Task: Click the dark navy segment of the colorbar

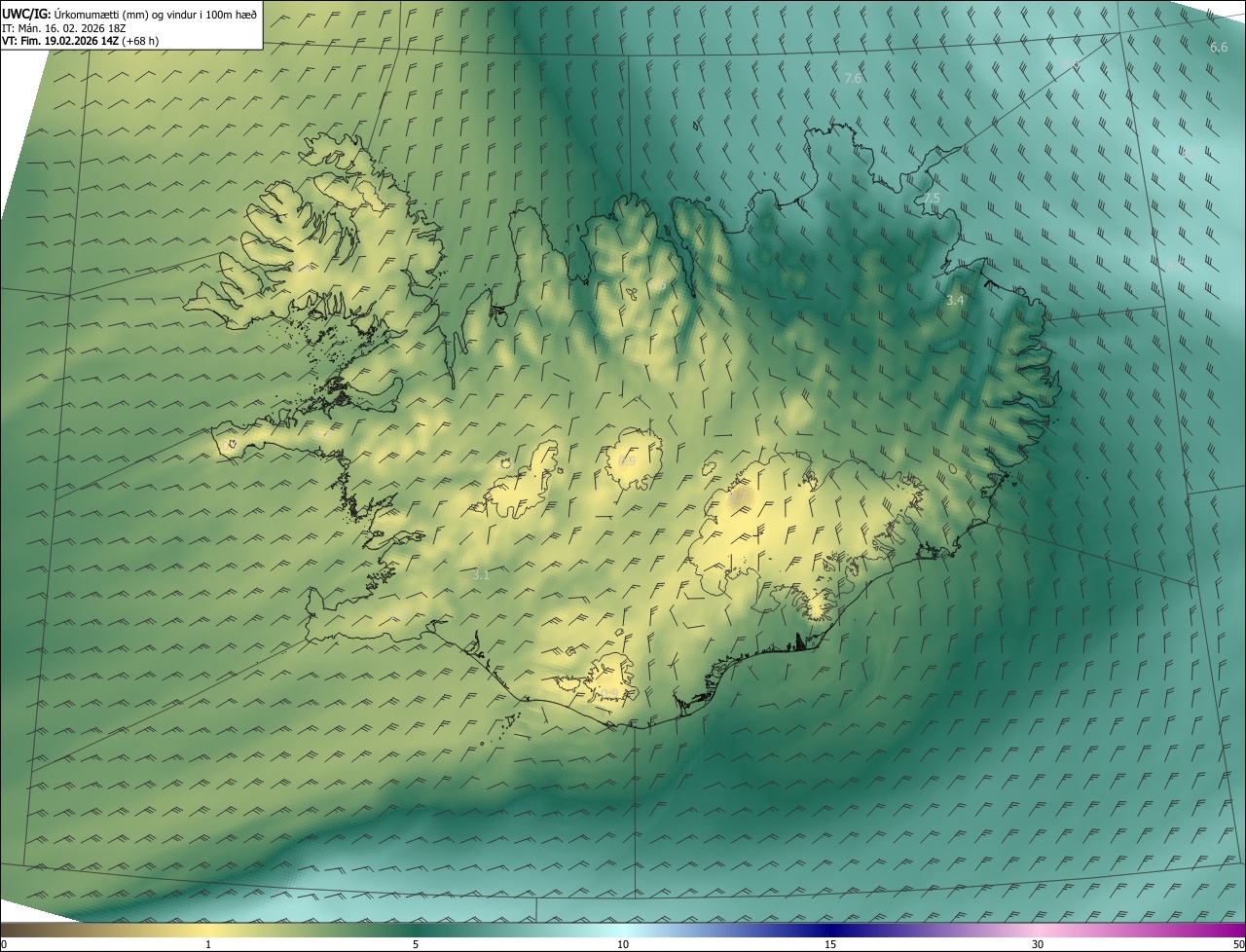Action: click(830, 931)
